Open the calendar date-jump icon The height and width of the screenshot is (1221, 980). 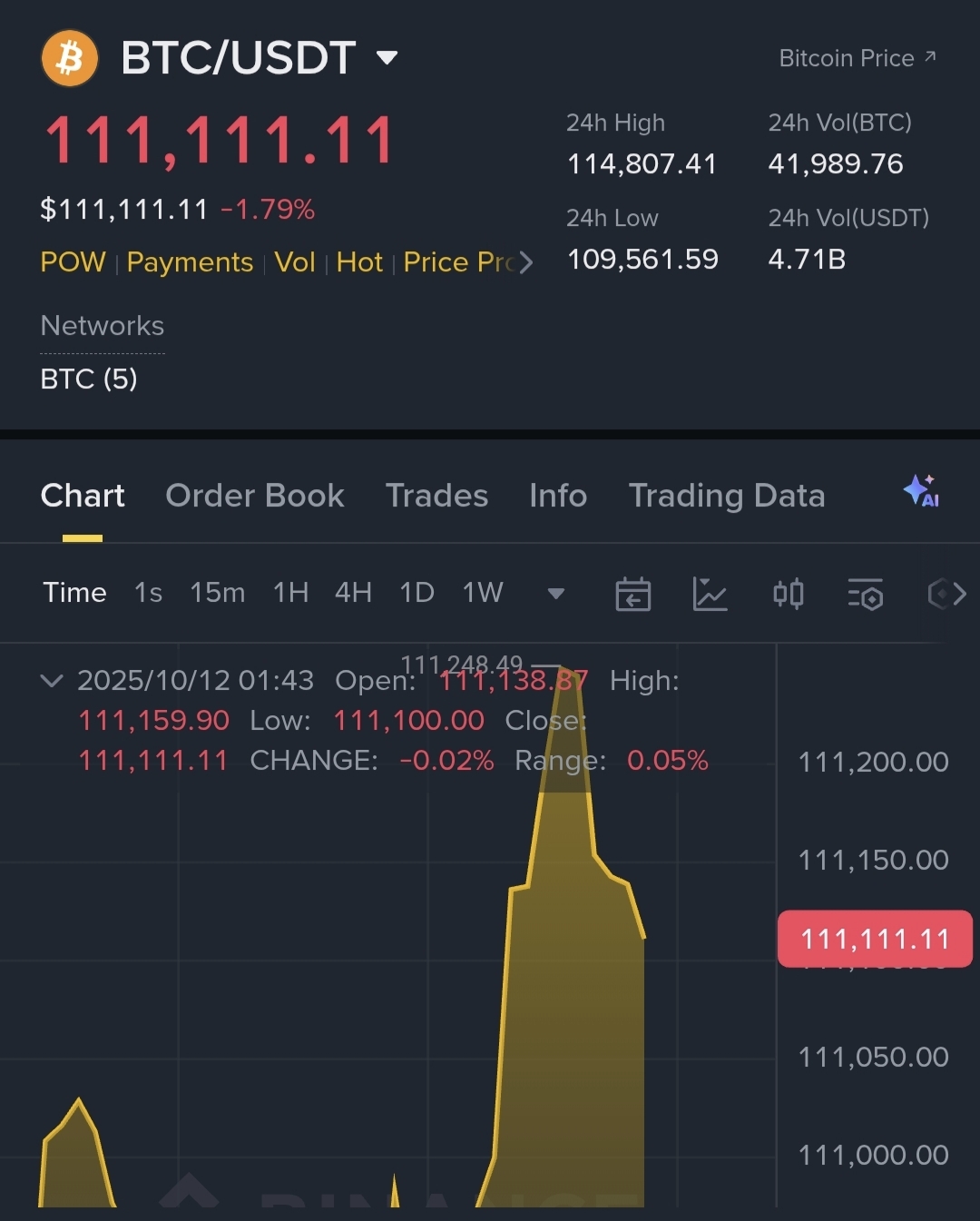click(632, 594)
